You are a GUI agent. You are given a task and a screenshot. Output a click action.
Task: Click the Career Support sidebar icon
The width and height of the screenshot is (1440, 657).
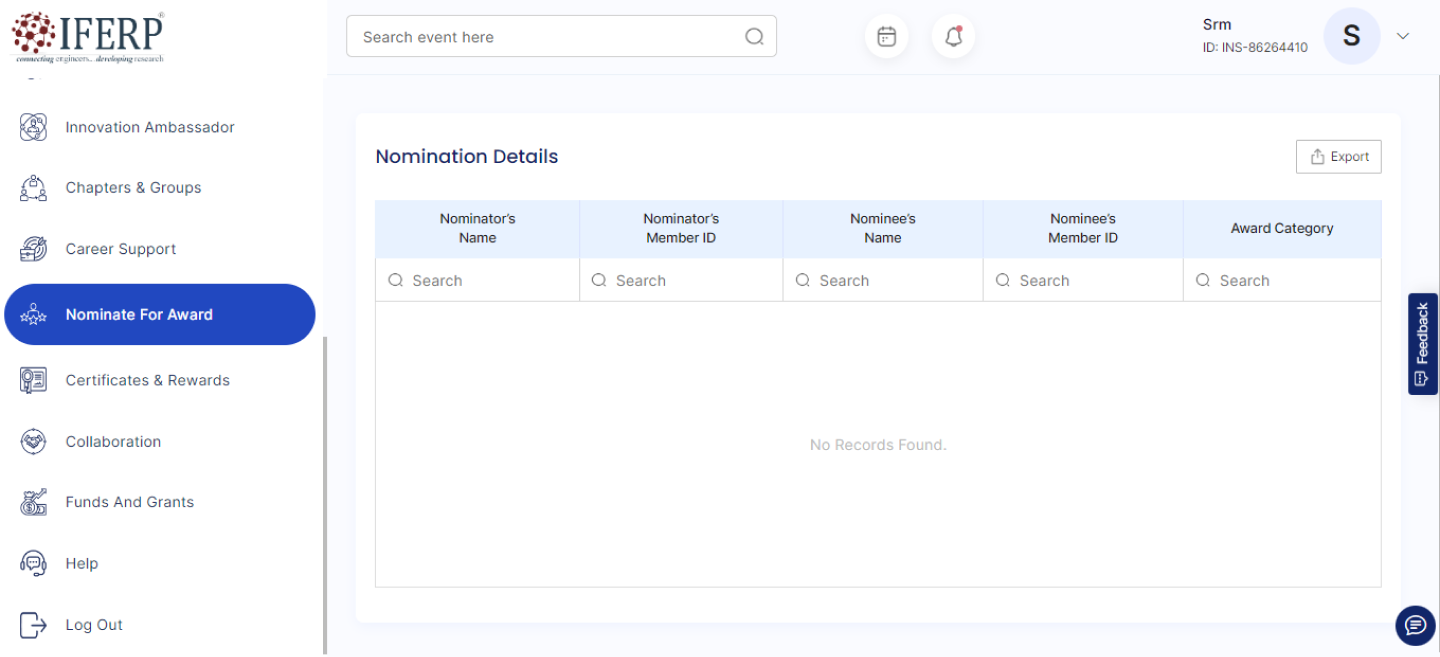[x=34, y=249]
